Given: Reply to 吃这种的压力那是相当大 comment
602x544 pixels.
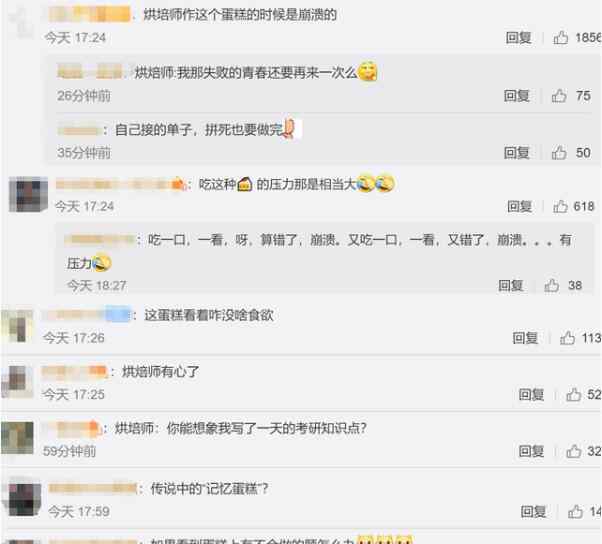Looking at the screenshot, I should click(519, 207).
